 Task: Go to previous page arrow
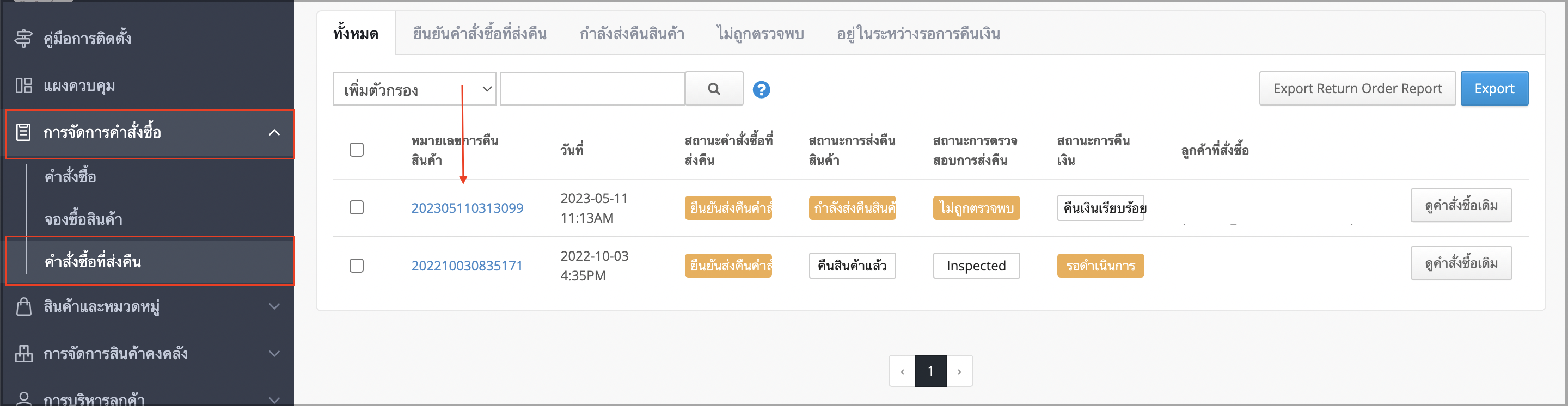902,371
